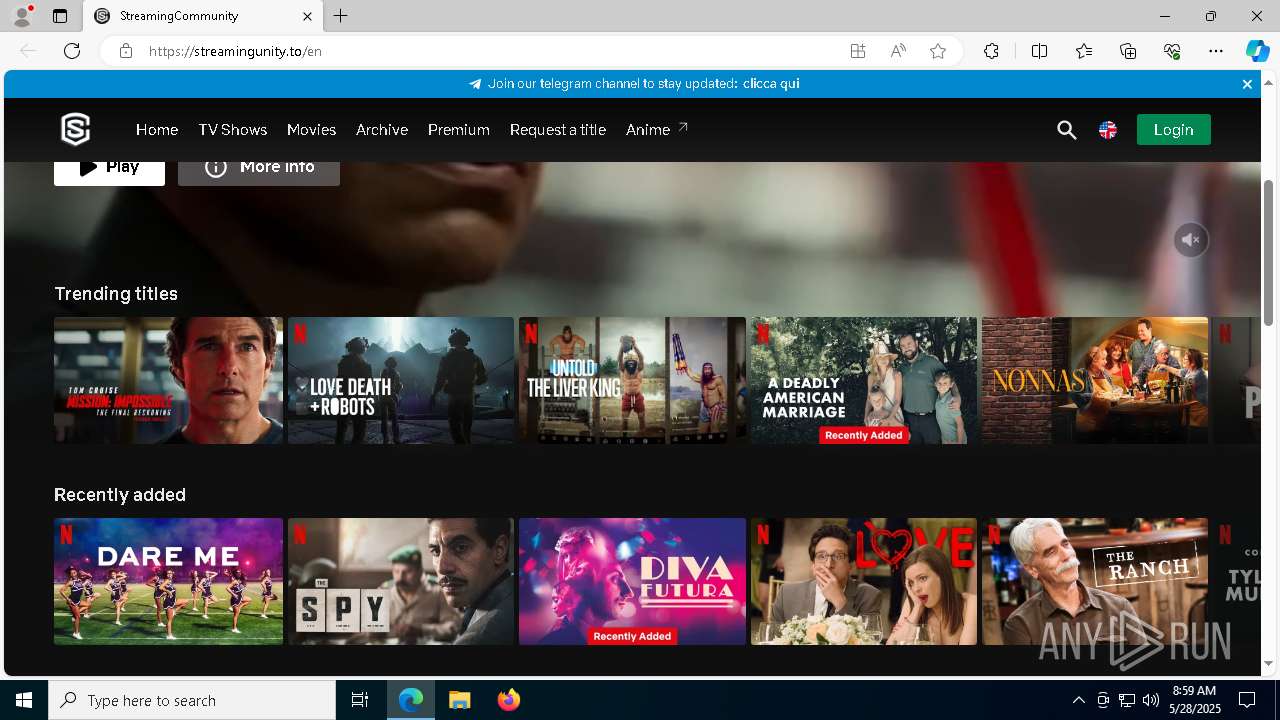The image size is (1280, 720).
Task: Open the Copilot sidebar icon
Action: point(1257,51)
